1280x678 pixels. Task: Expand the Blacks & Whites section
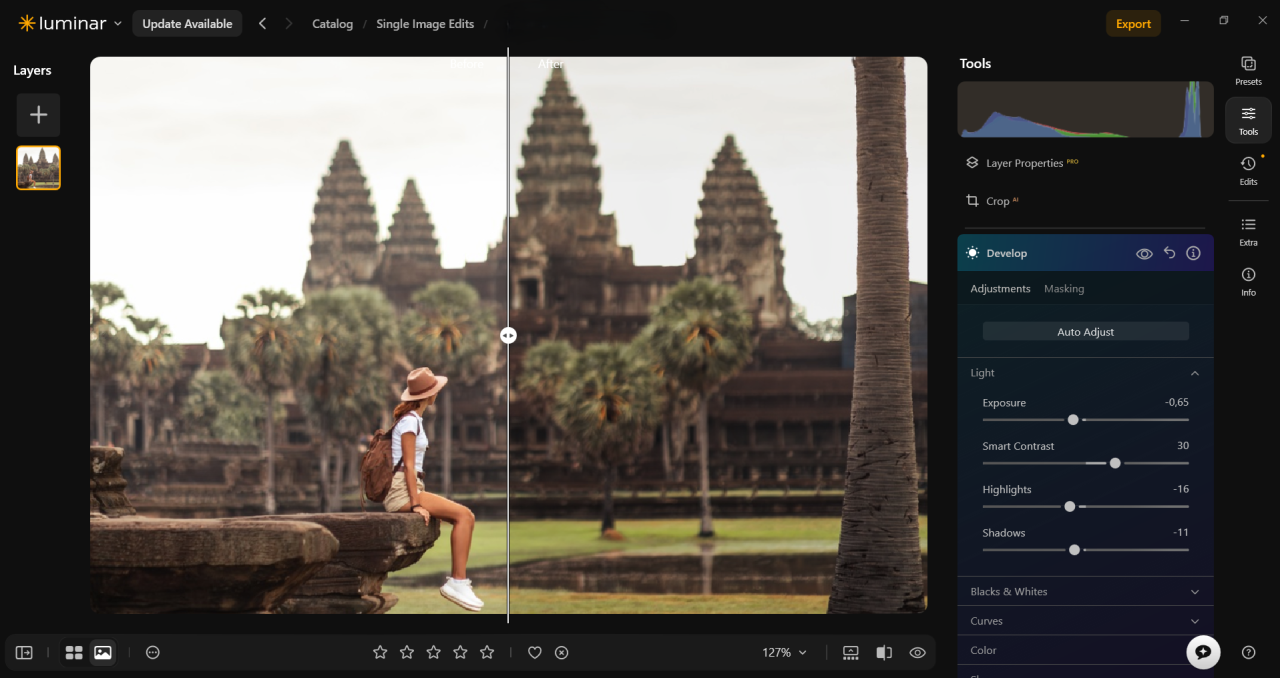coord(1085,591)
